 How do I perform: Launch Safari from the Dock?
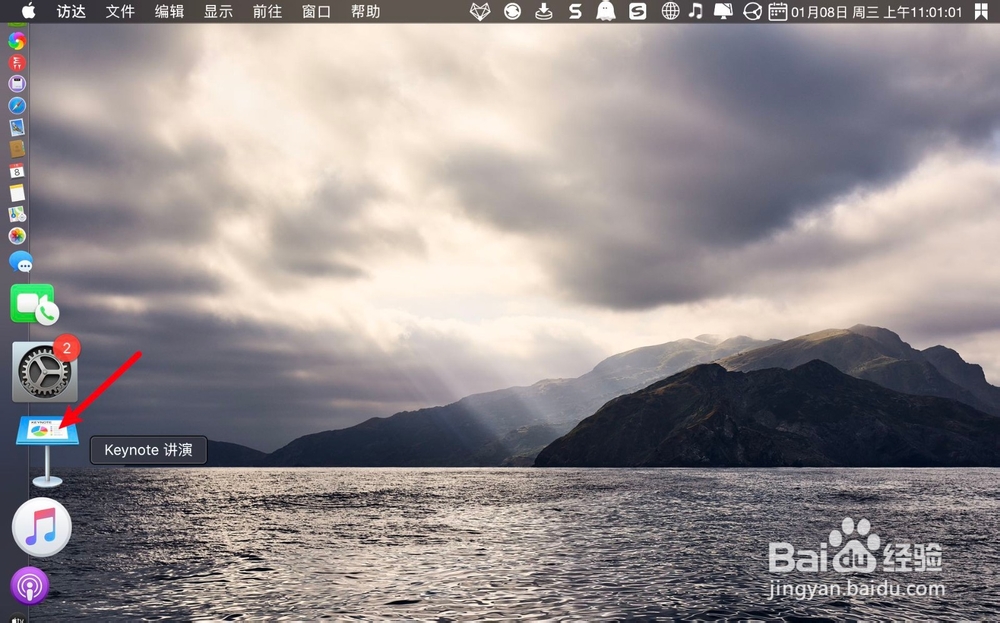pyautogui.click(x=17, y=106)
